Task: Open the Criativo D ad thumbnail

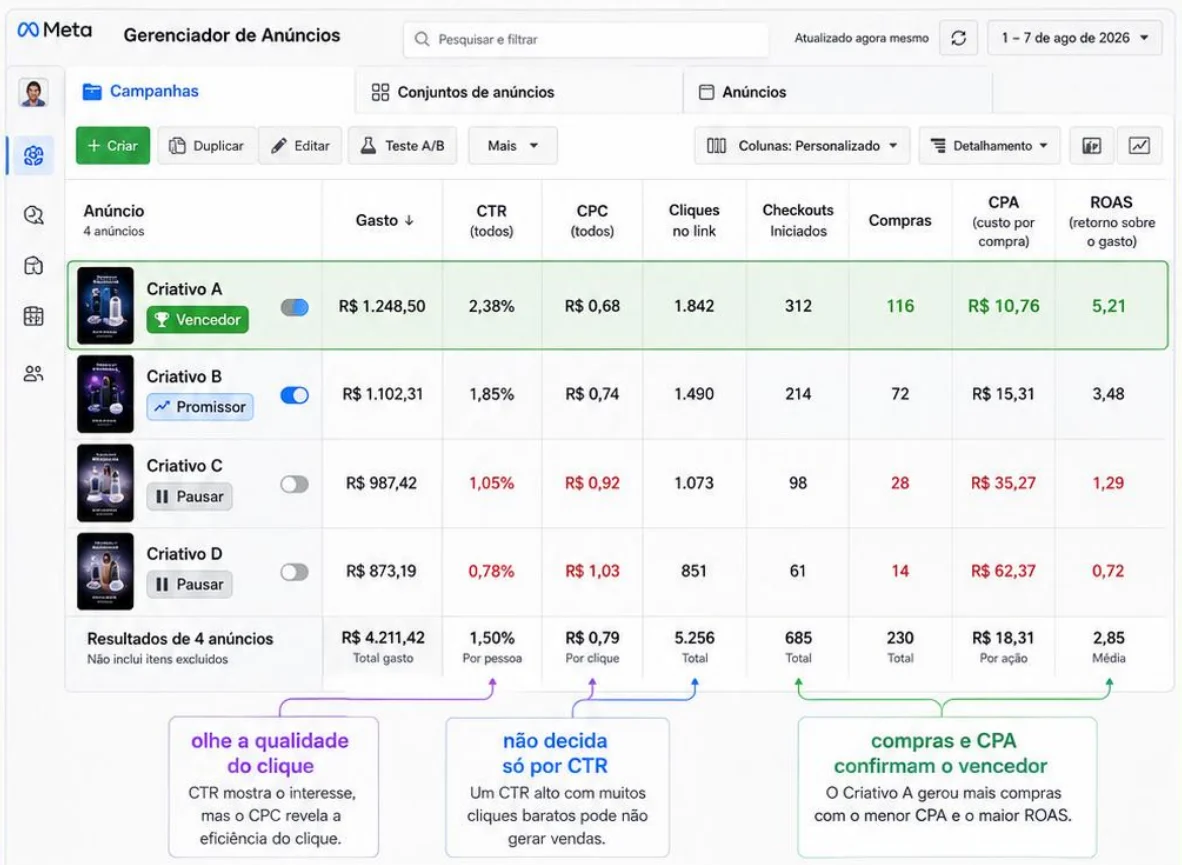Action: pos(106,571)
